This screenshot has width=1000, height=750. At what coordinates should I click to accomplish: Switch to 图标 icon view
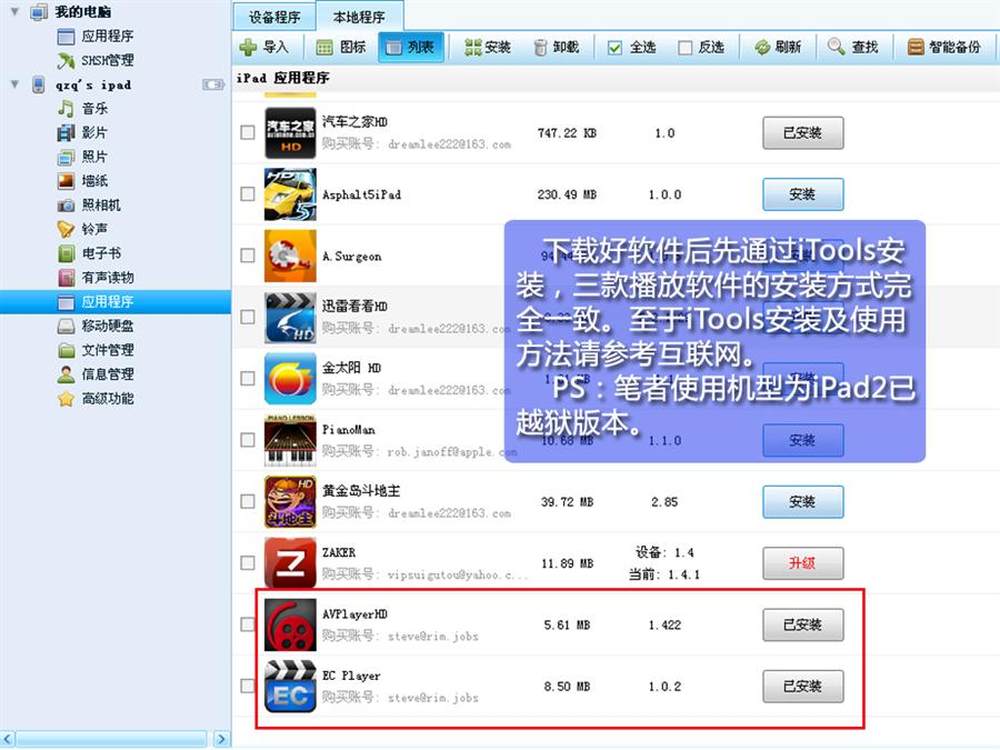[x=341, y=47]
